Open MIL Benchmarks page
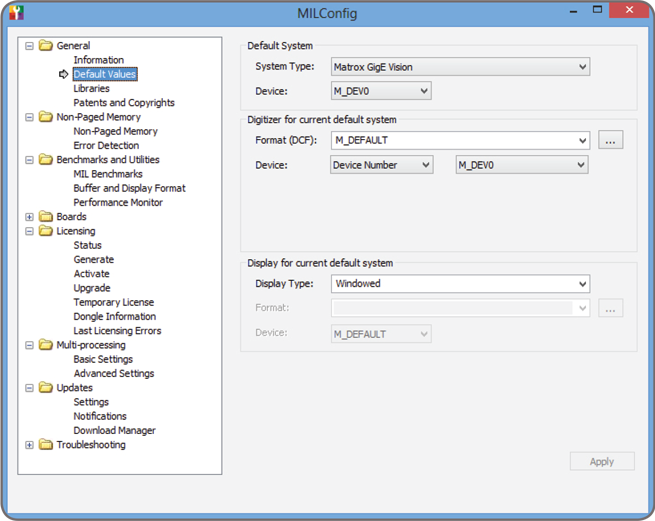Image resolution: width=655 pixels, height=521 pixels. (x=108, y=174)
